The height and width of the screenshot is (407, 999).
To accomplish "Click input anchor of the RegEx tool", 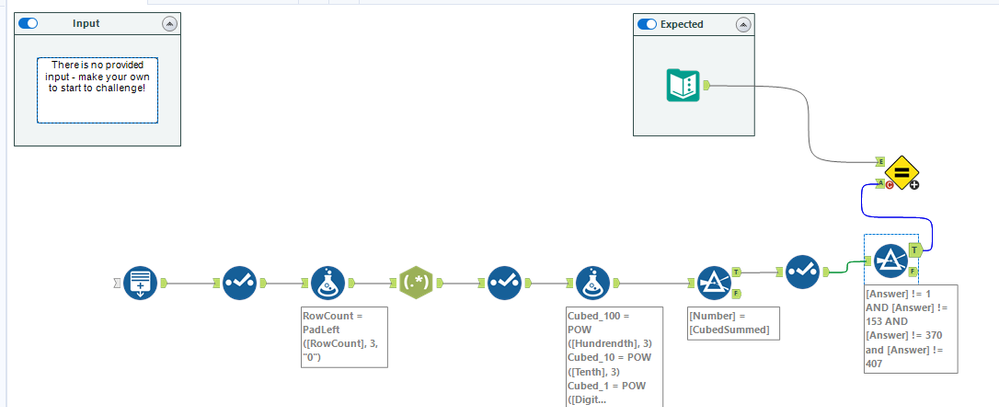I will point(394,283).
